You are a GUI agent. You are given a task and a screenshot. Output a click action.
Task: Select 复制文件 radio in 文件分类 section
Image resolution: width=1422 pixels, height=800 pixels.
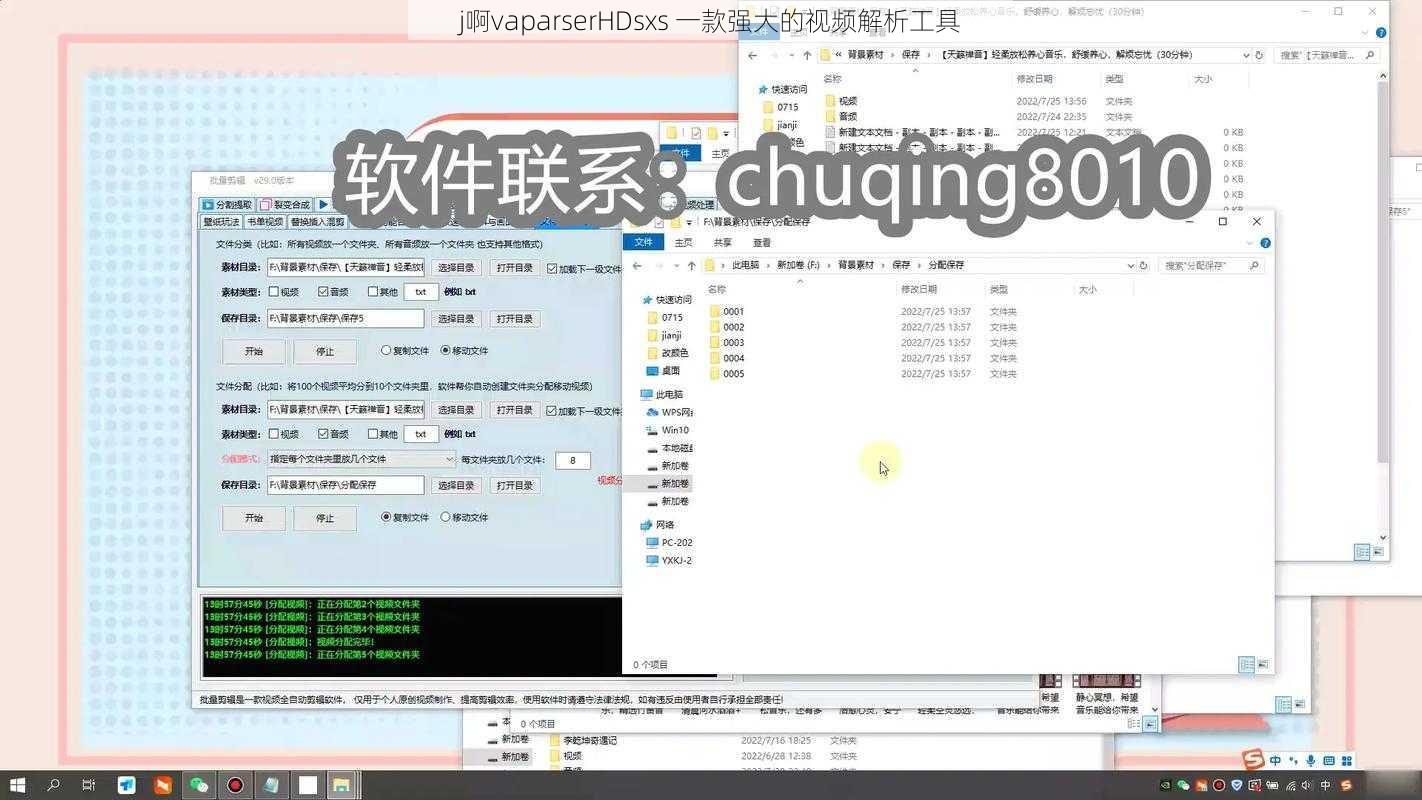[386, 350]
